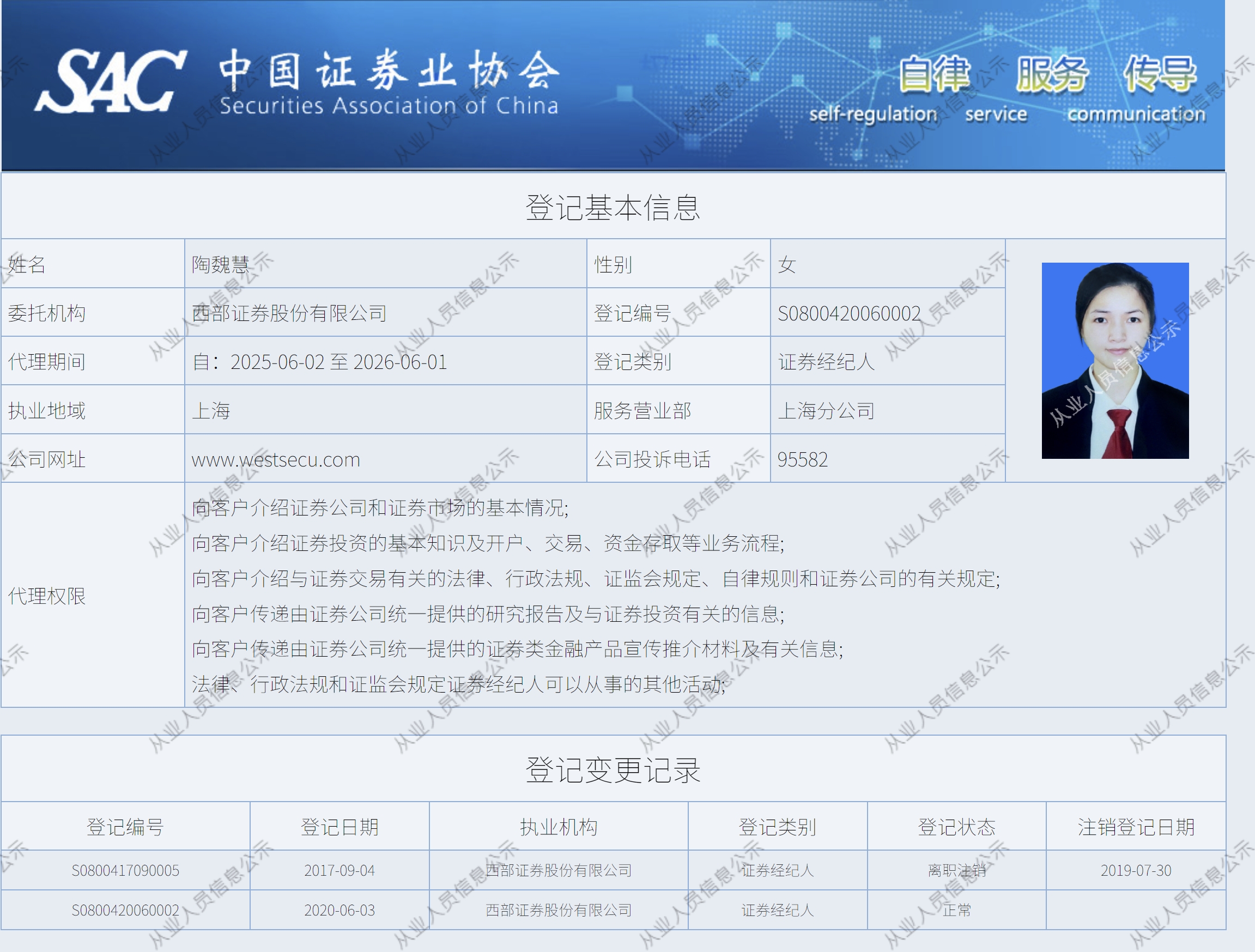Click the 自律 self-regulation banner text
The height and width of the screenshot is (952, 1255).
934,74
